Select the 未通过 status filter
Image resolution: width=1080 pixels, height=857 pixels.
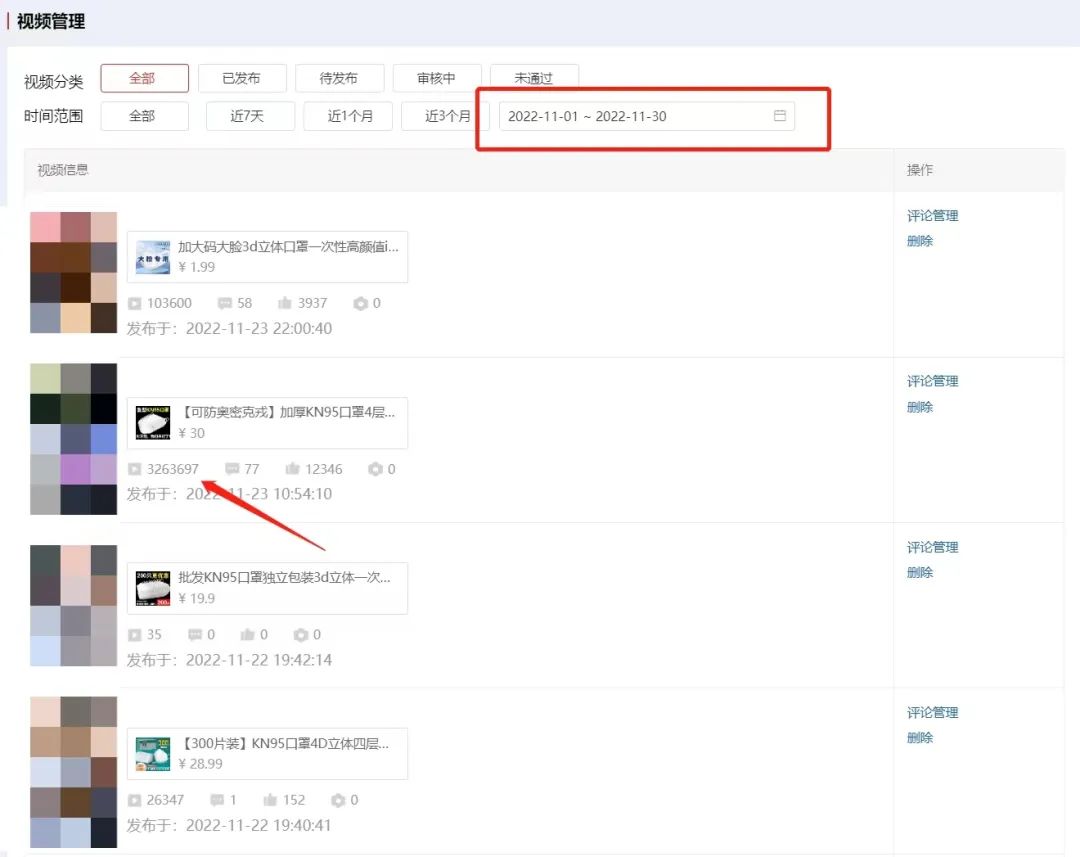click(x=535, y=78)
